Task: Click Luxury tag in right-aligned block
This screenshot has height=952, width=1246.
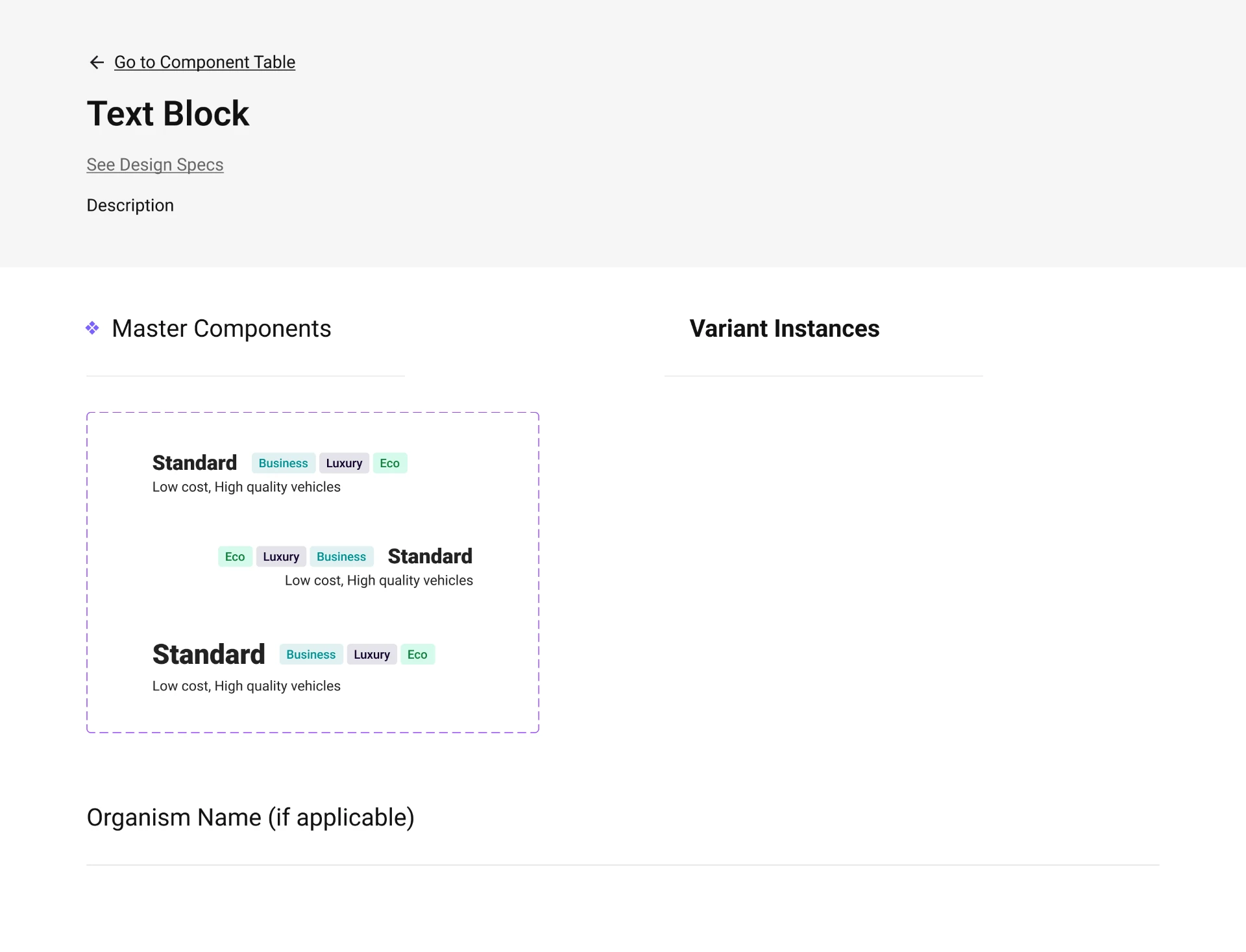Action: click(281, 557)
